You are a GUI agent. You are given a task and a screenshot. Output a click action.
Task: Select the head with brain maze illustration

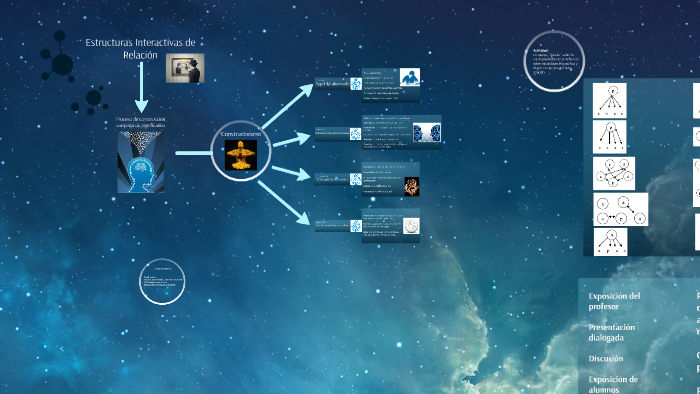141,162
